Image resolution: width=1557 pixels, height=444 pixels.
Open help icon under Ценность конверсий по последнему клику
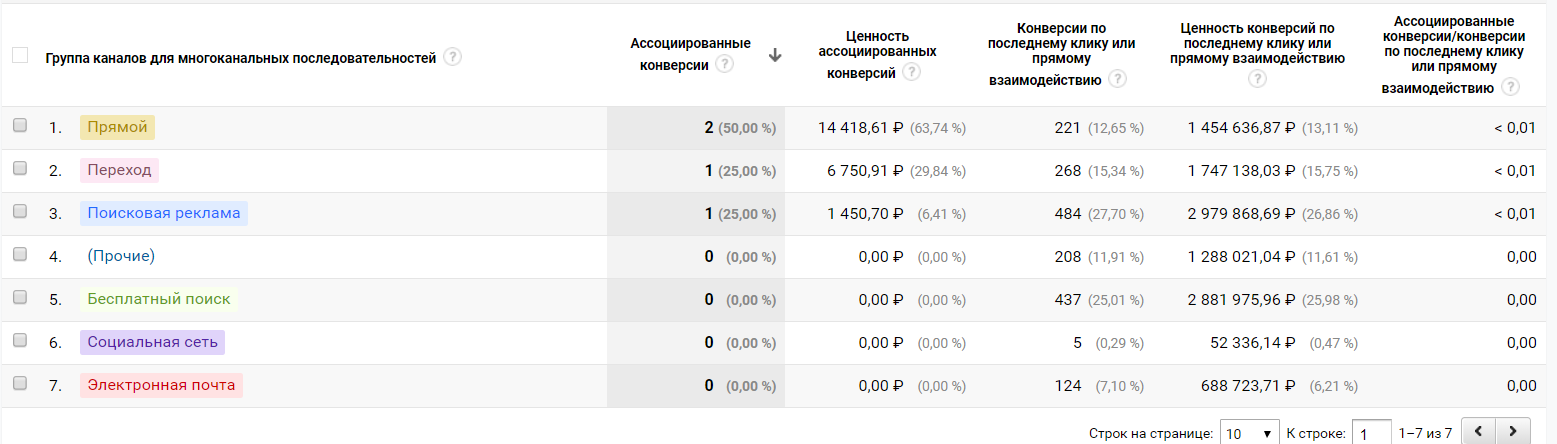(1257, 79)
